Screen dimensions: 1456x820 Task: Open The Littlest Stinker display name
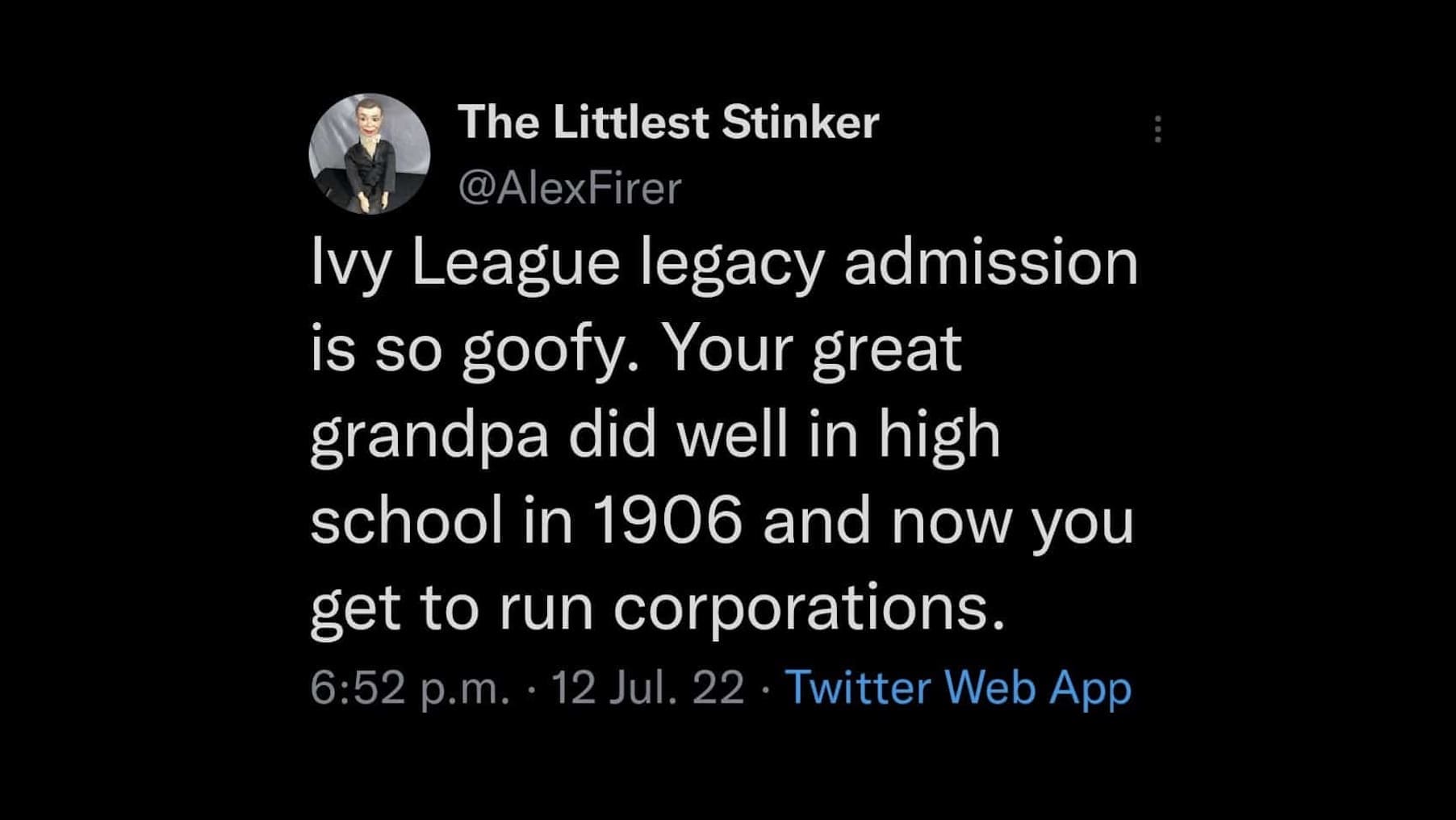coord(667,123)
